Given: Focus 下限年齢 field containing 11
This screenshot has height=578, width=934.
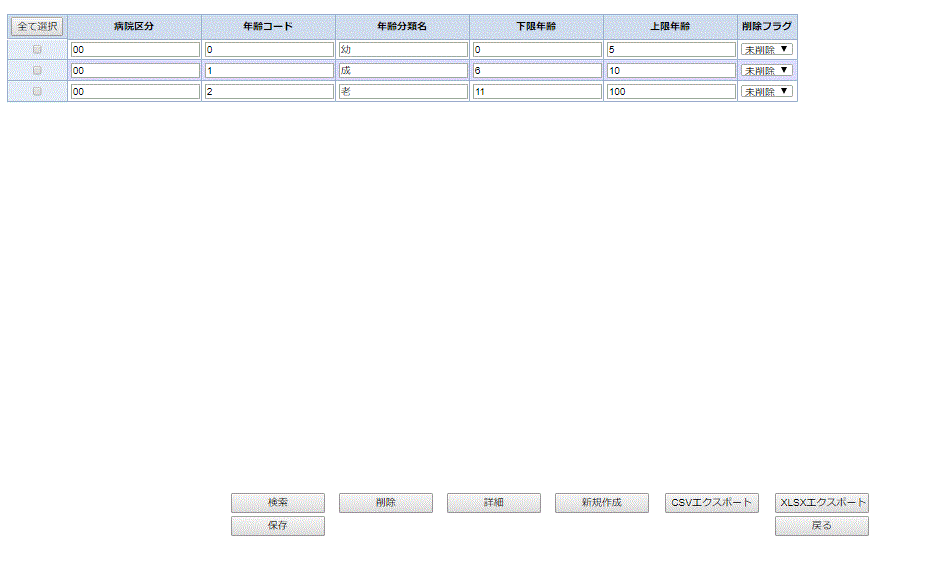Looking at the screenshot, I should [537, 91].
